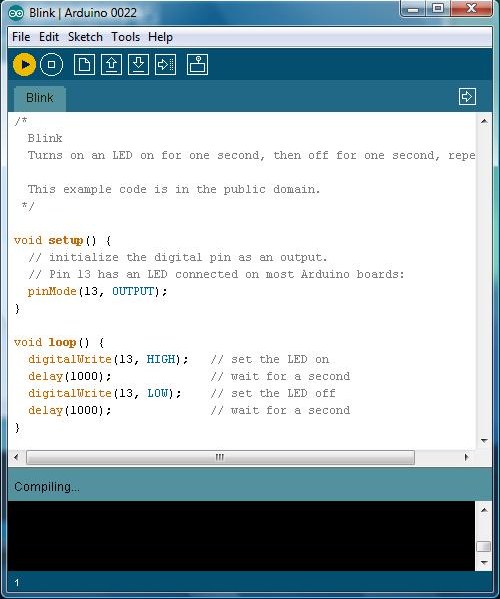This screenshot has height=599, width=500.
Task: Open the Sketch menu
Action: pos(85,37)
